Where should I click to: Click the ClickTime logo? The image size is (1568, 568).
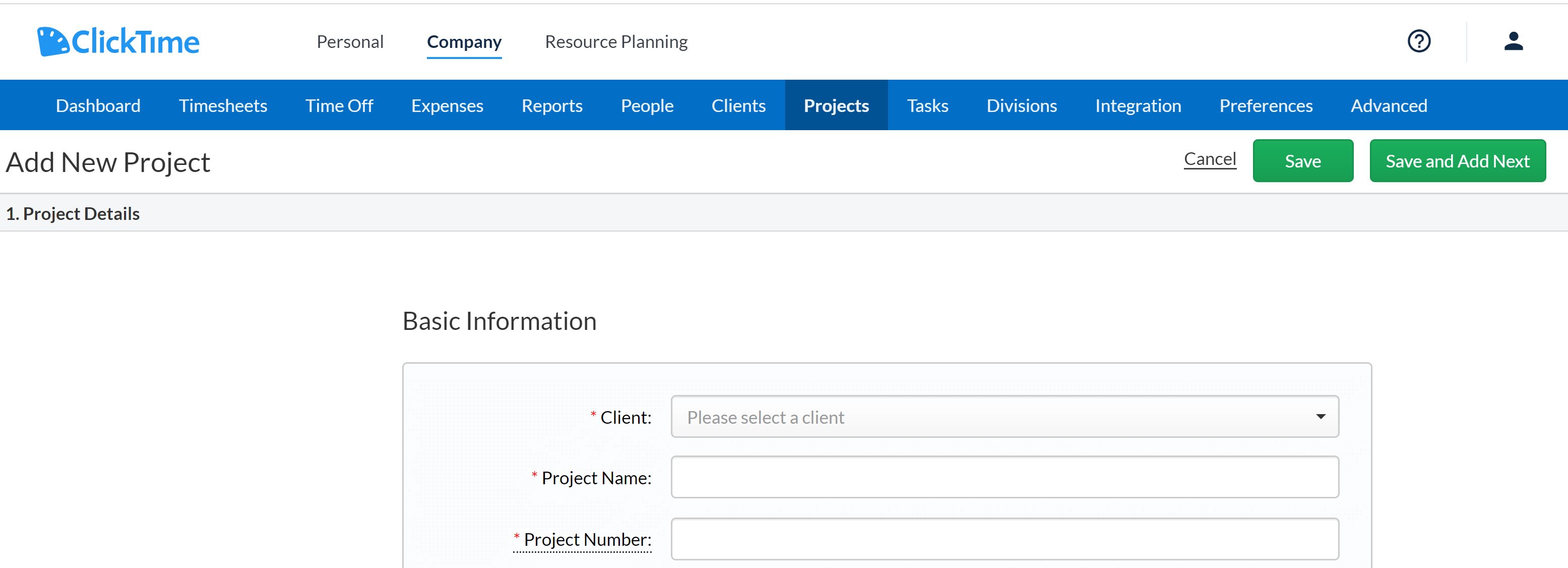118,41
